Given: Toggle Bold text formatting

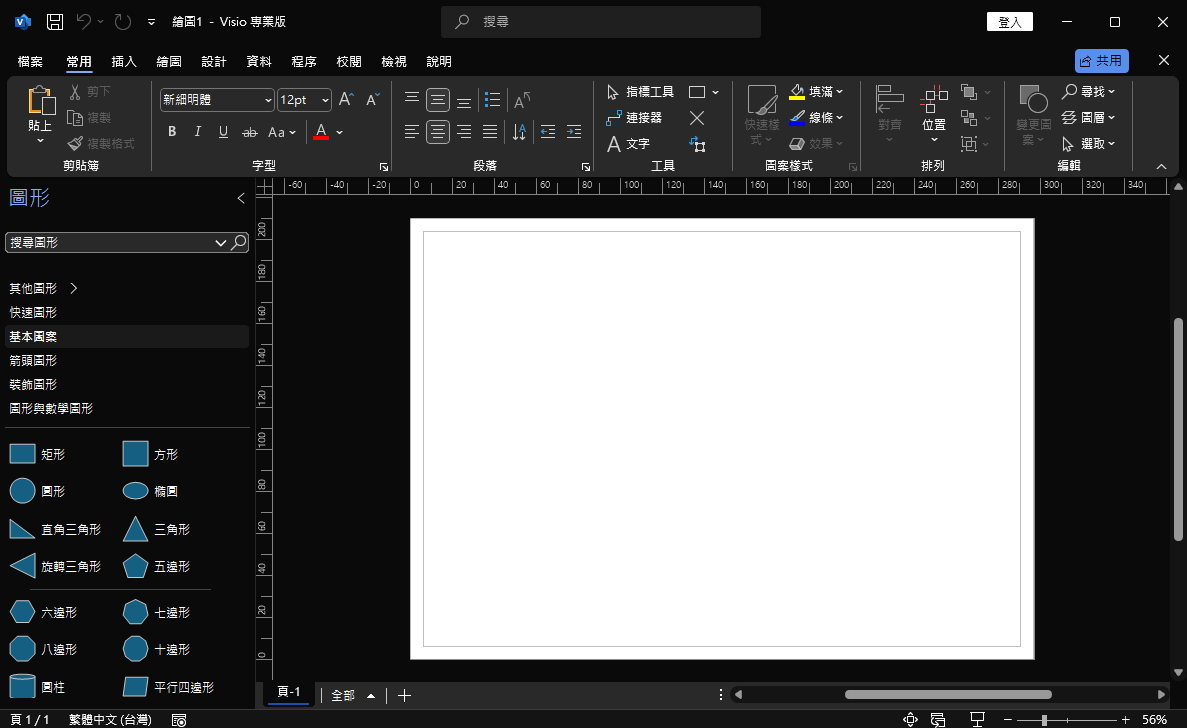Looking at the screenshot, I should pos(172,132).
